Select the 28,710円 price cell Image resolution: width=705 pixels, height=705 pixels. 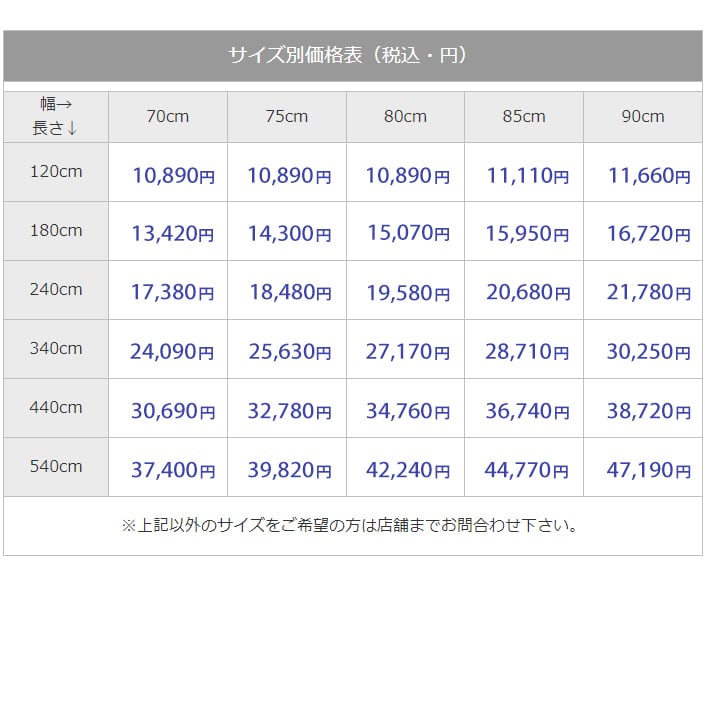527,352
